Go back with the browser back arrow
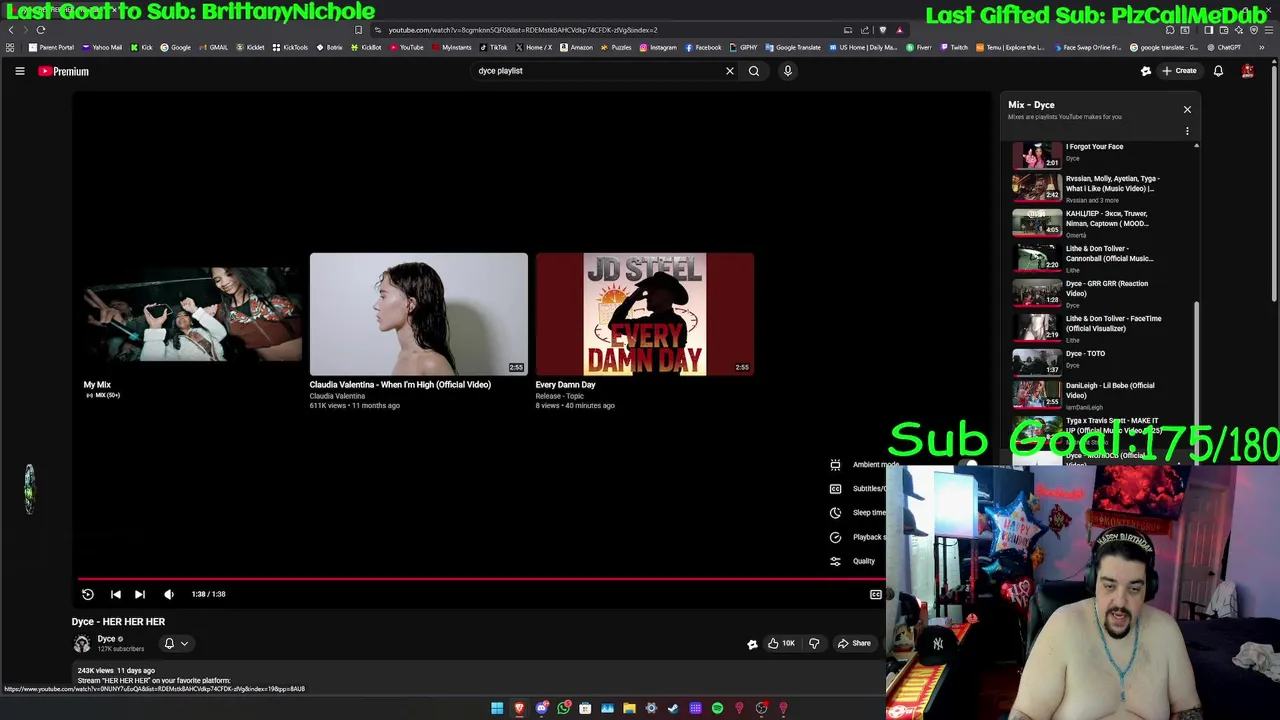 (11, 30)
